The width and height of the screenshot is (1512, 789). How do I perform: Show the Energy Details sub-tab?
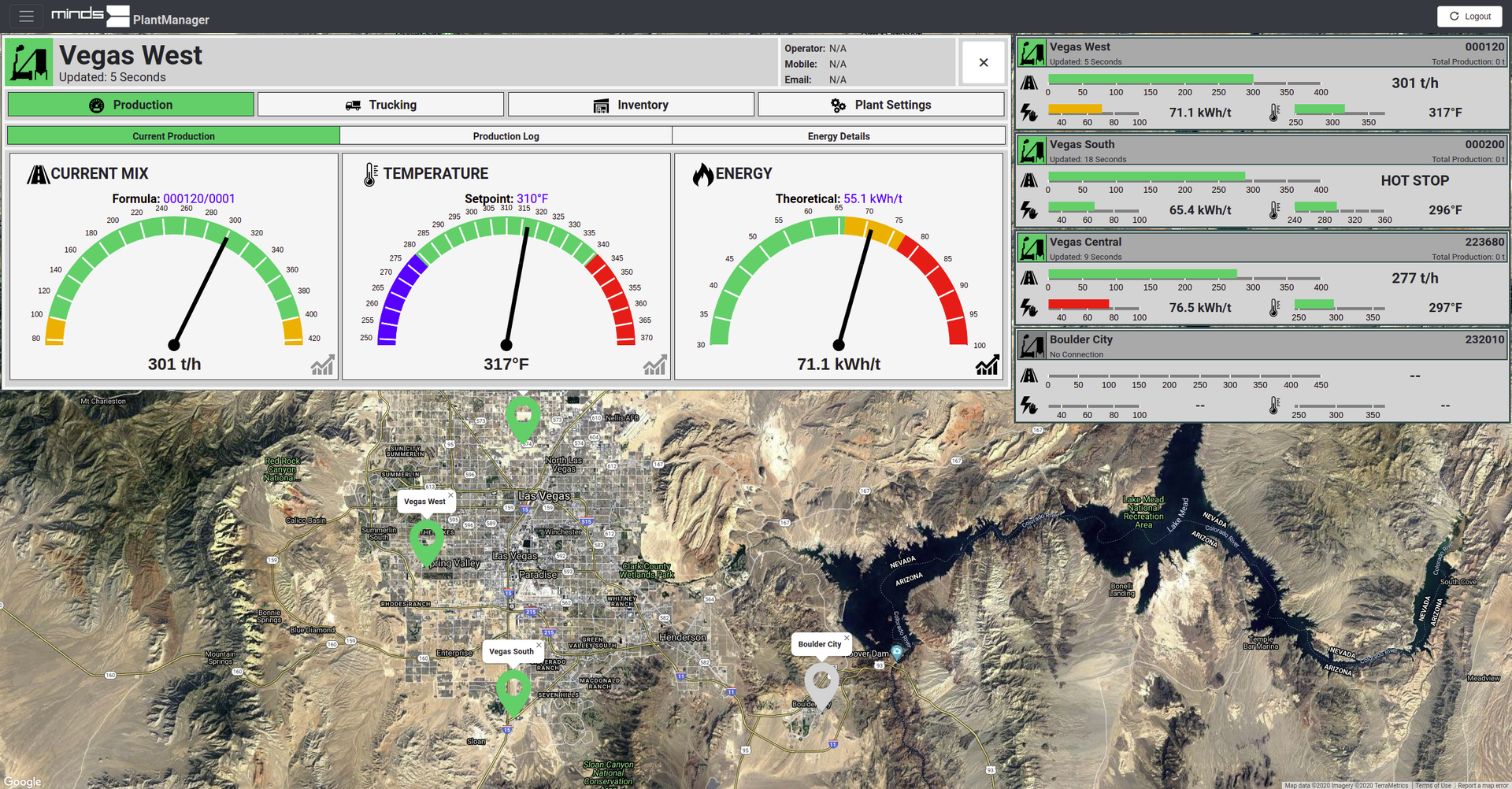tap(839, 136)
